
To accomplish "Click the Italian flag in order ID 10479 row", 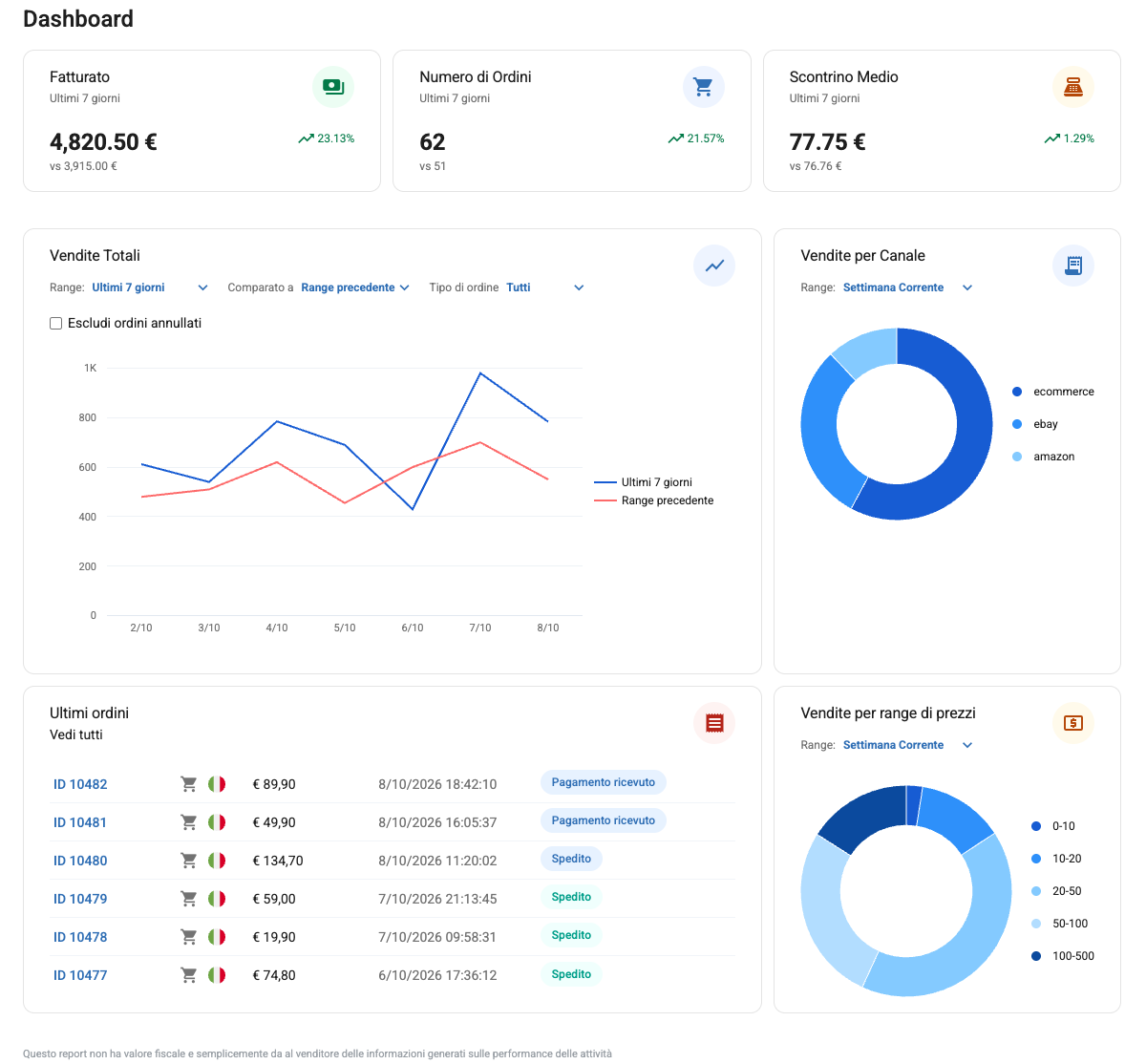I will coord(217,898).
